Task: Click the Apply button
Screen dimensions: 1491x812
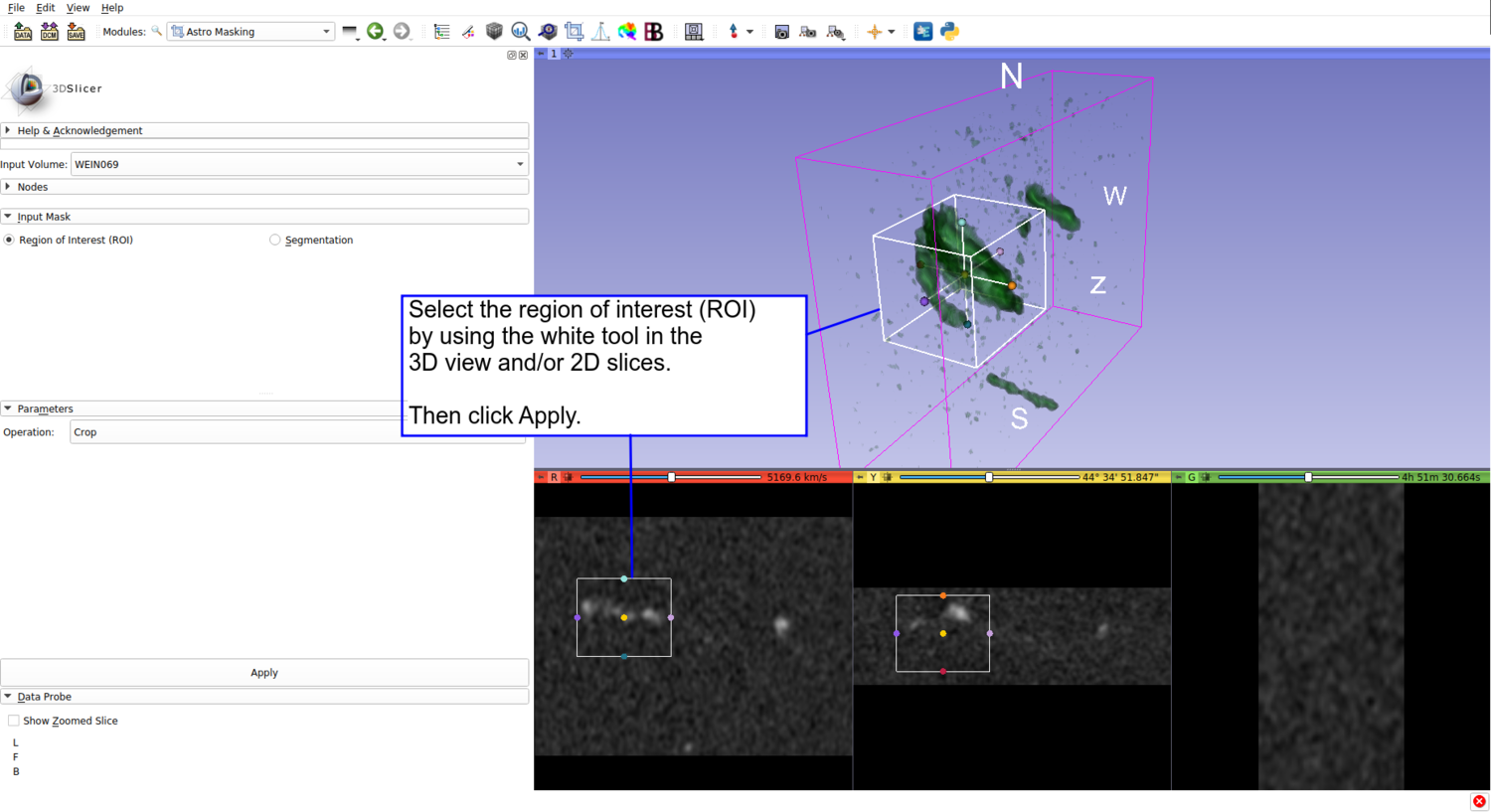Action: tap(263, 672)
